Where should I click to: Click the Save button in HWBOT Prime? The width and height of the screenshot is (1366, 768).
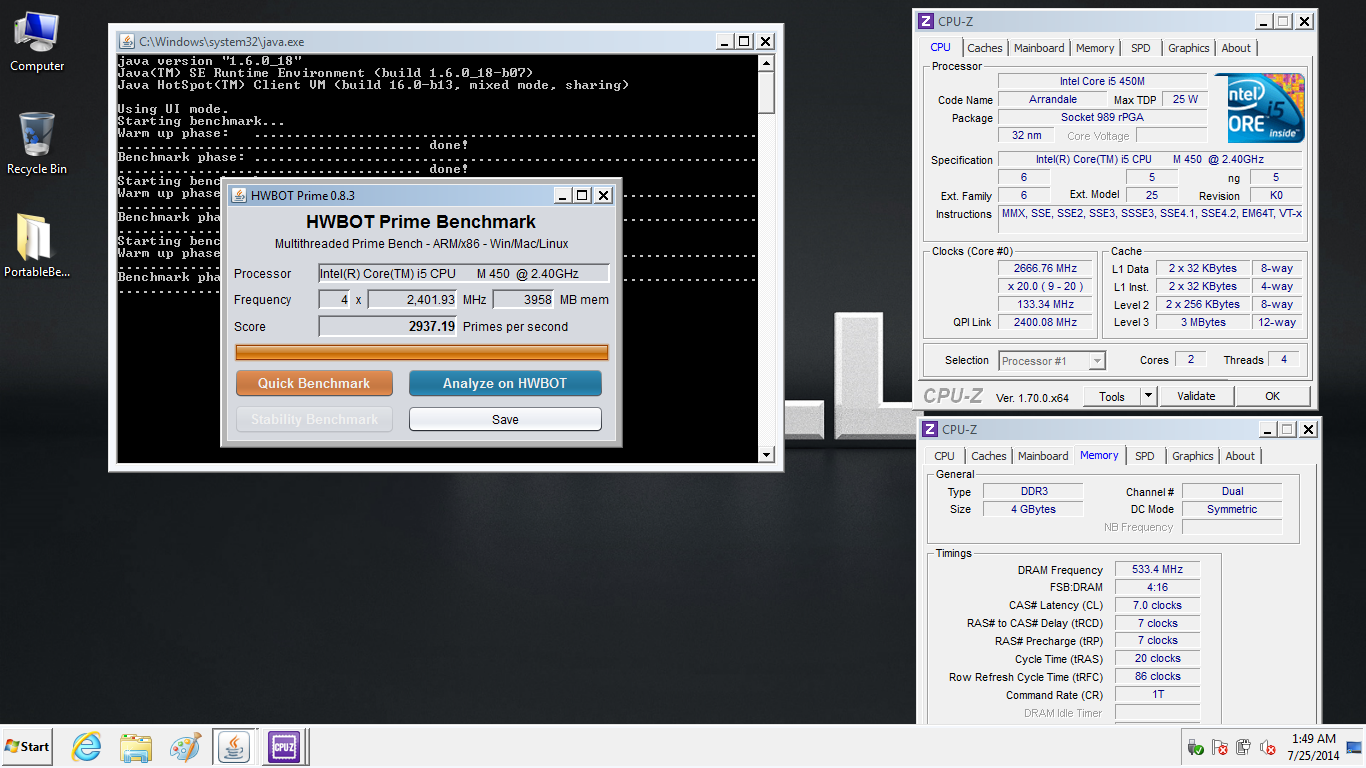[x=505, y=419]
